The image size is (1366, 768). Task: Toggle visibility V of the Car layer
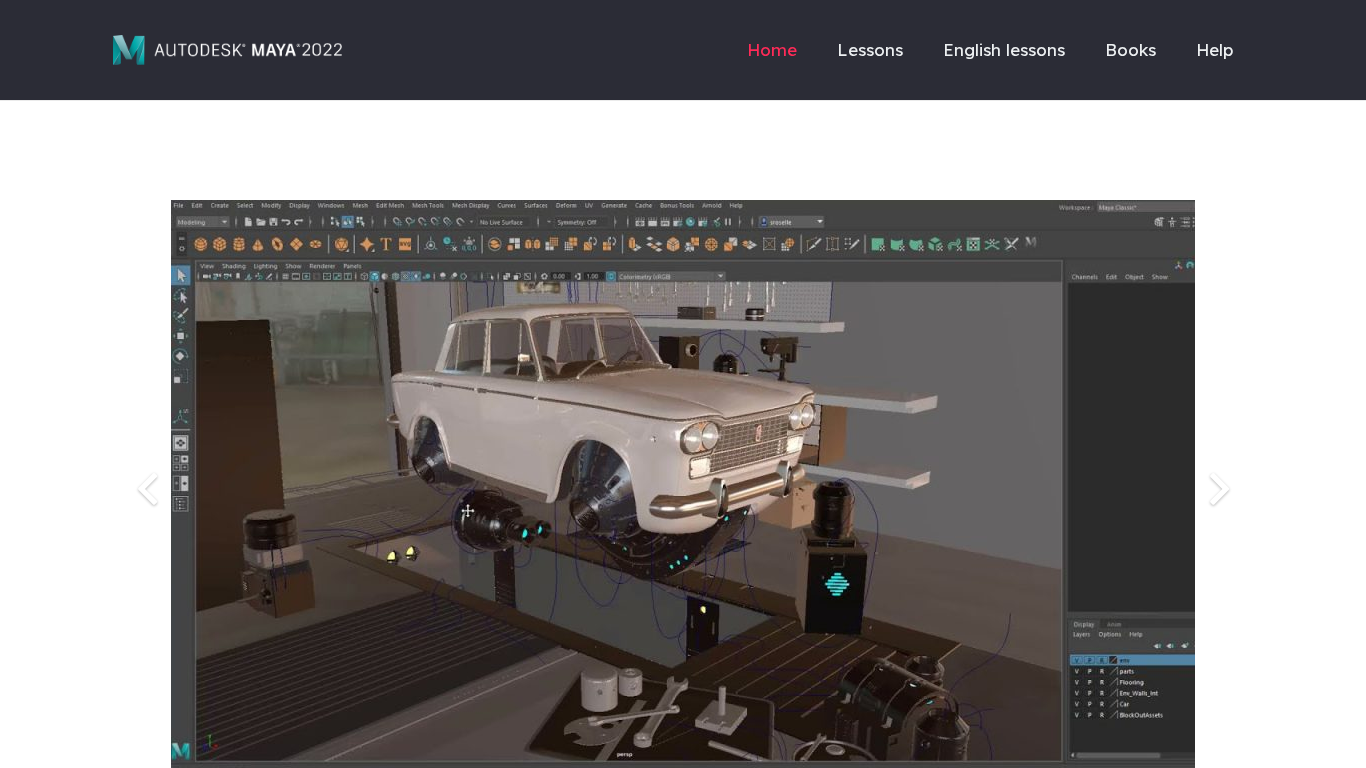pos(1077,704)
